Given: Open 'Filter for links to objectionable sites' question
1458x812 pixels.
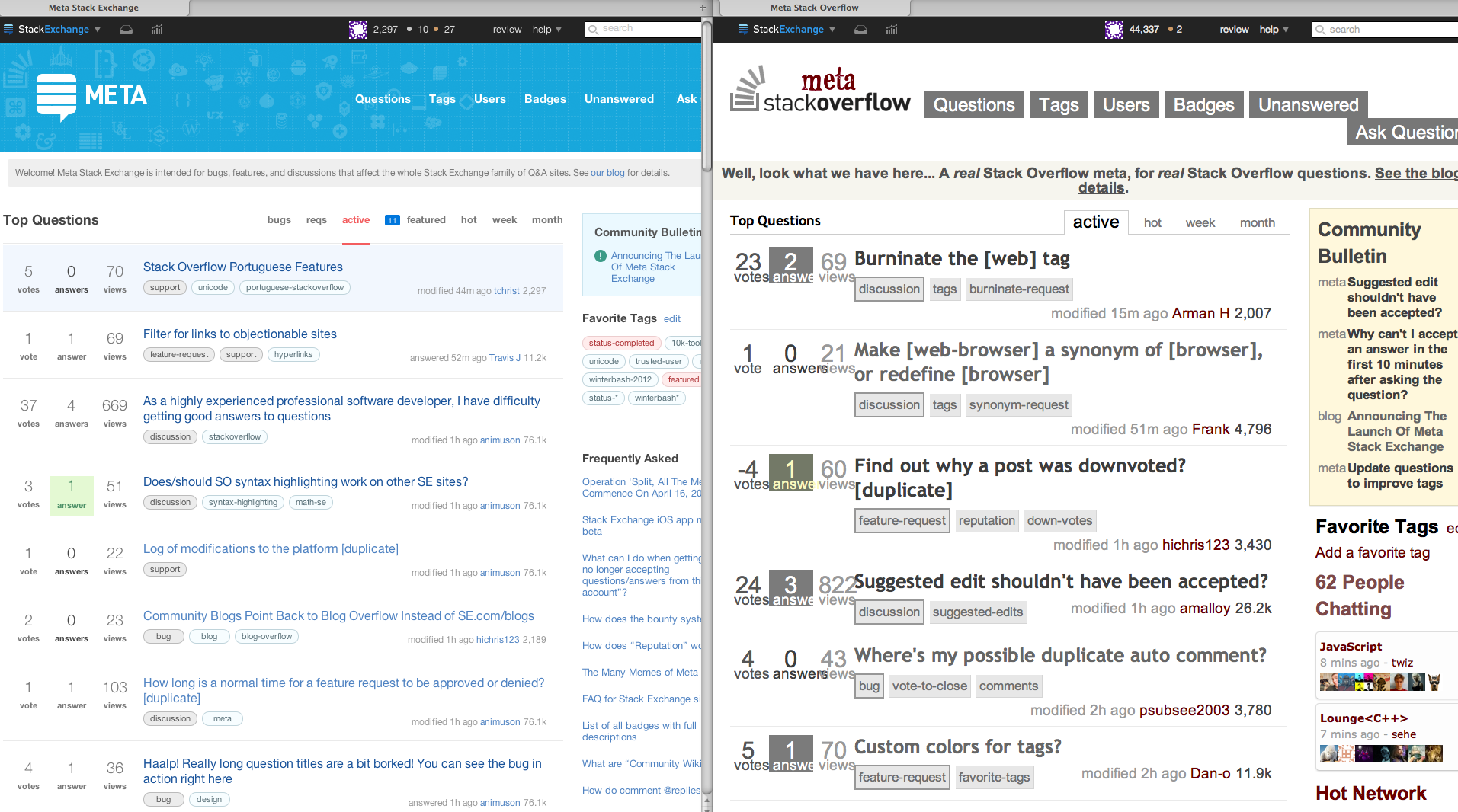Looking at the screenshot, I should pyautogui.click(x=240, y=334).
